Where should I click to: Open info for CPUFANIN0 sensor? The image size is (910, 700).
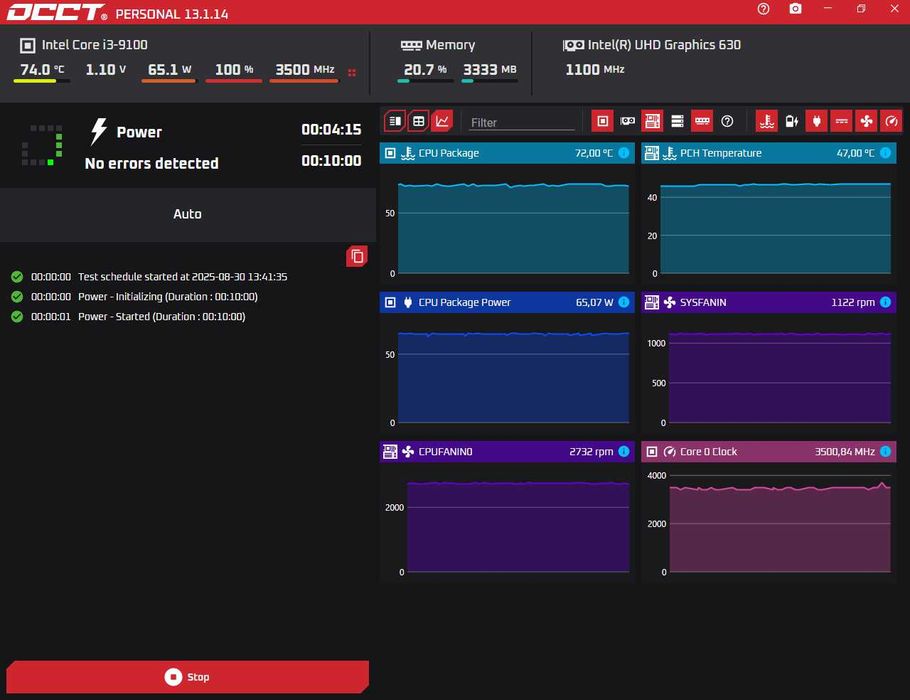tap(624, 452)
